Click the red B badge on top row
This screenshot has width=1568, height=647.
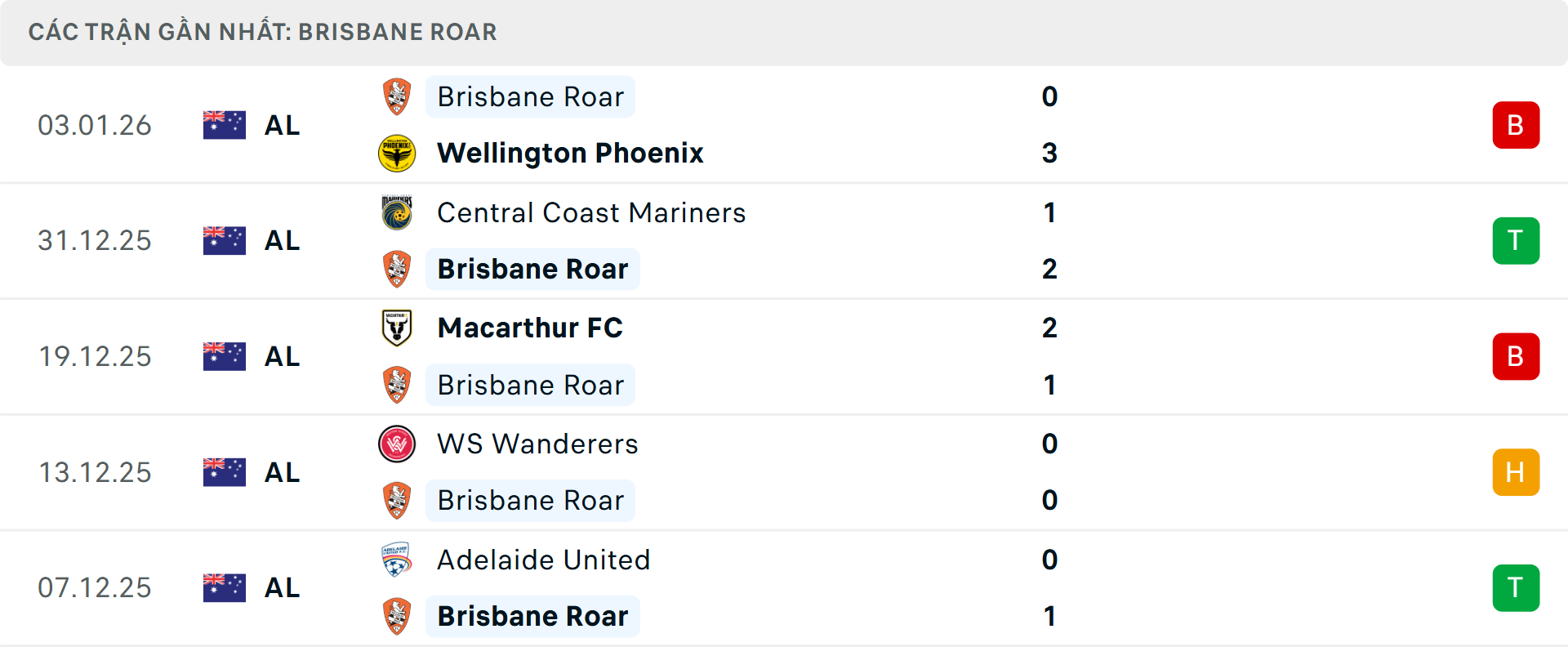click(1516, 124)
